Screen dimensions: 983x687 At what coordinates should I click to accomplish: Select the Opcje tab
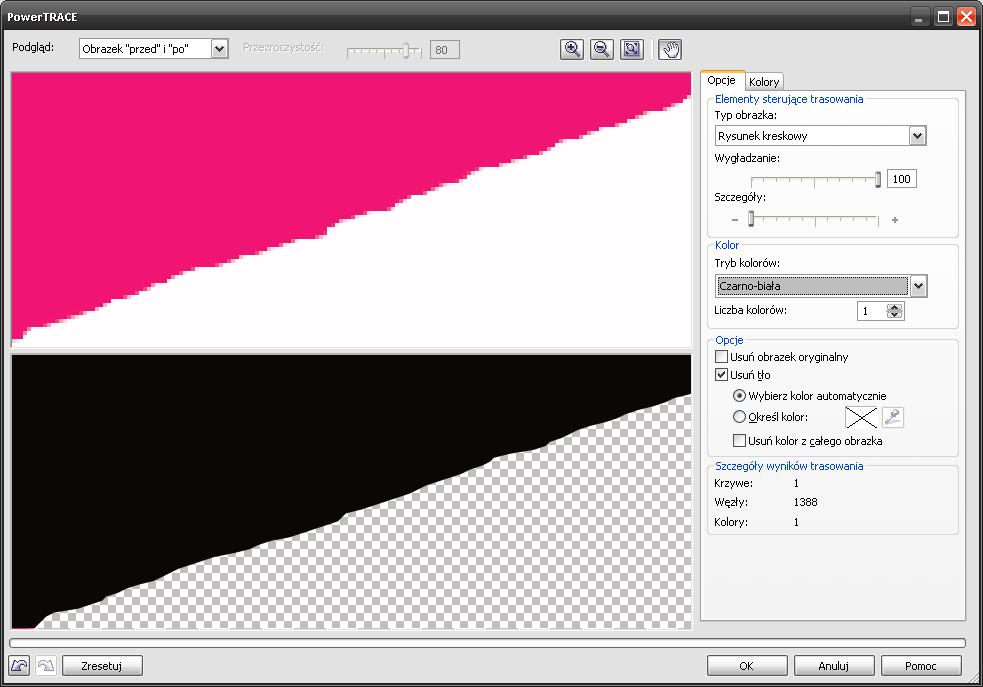point(721,81)
